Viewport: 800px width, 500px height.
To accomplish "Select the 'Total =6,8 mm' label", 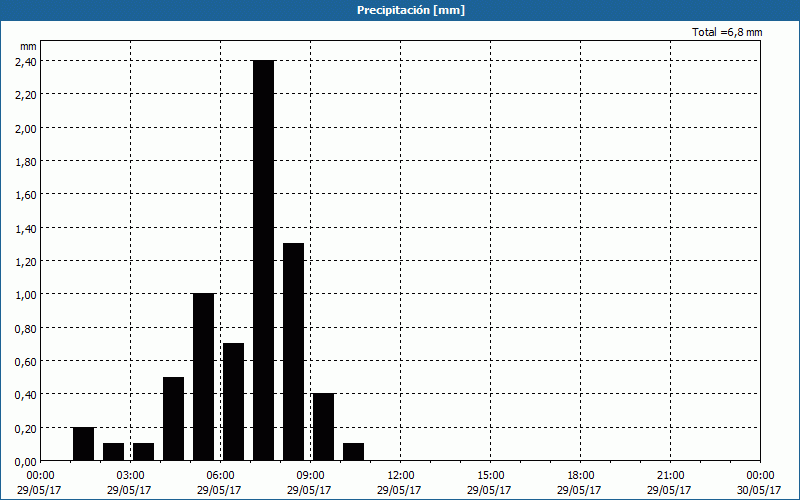I will (x=727, y=32).
